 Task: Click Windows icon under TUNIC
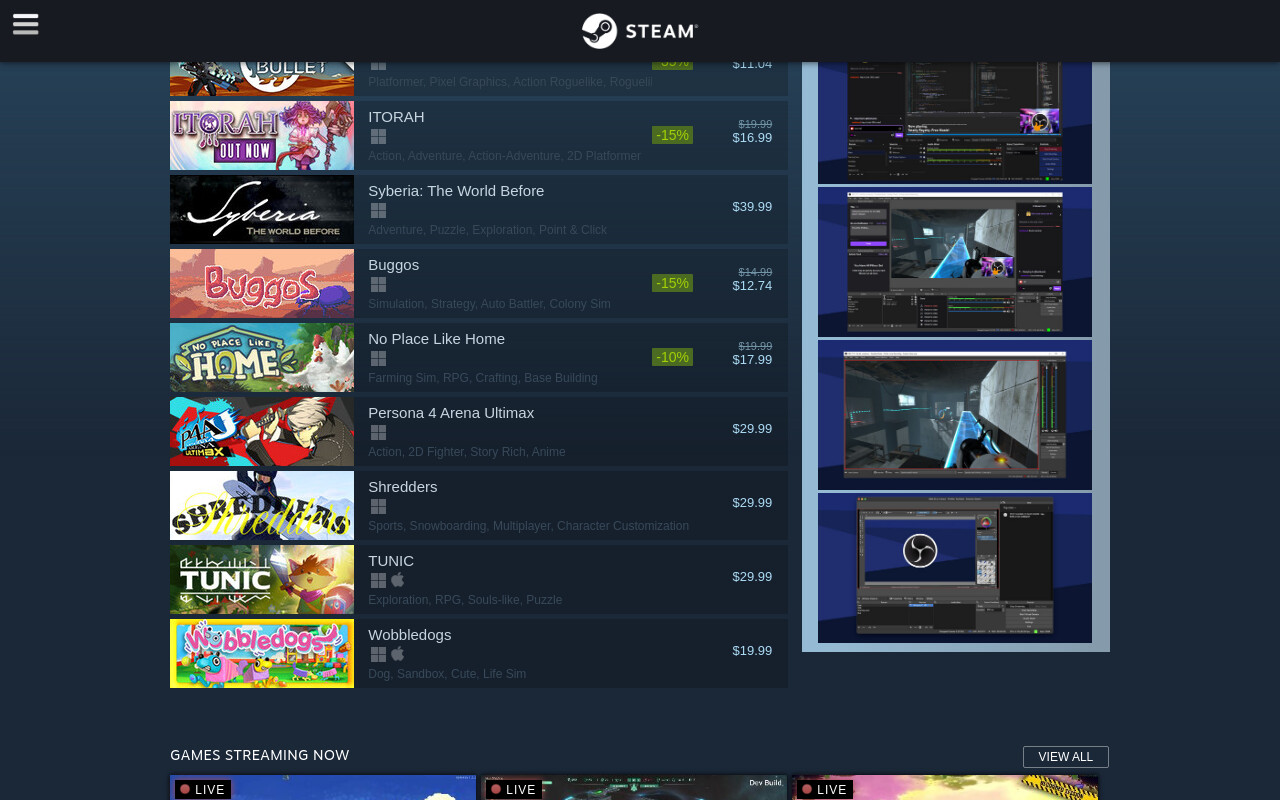(x=378, y=580)
